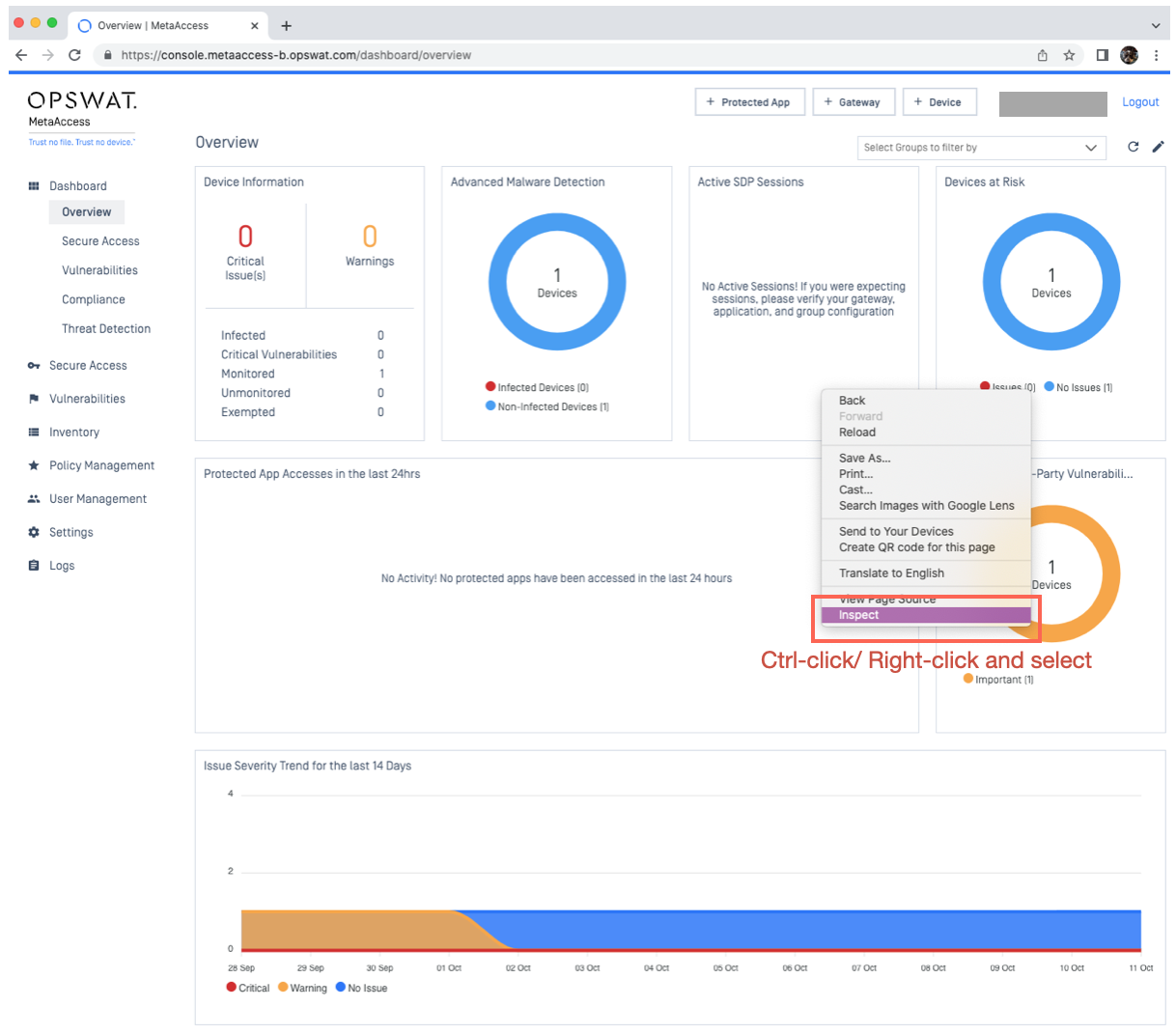Viewport: 1176px width, 1034px height.
Task: Click the browser address bar URL
Action: coord(296,55)
